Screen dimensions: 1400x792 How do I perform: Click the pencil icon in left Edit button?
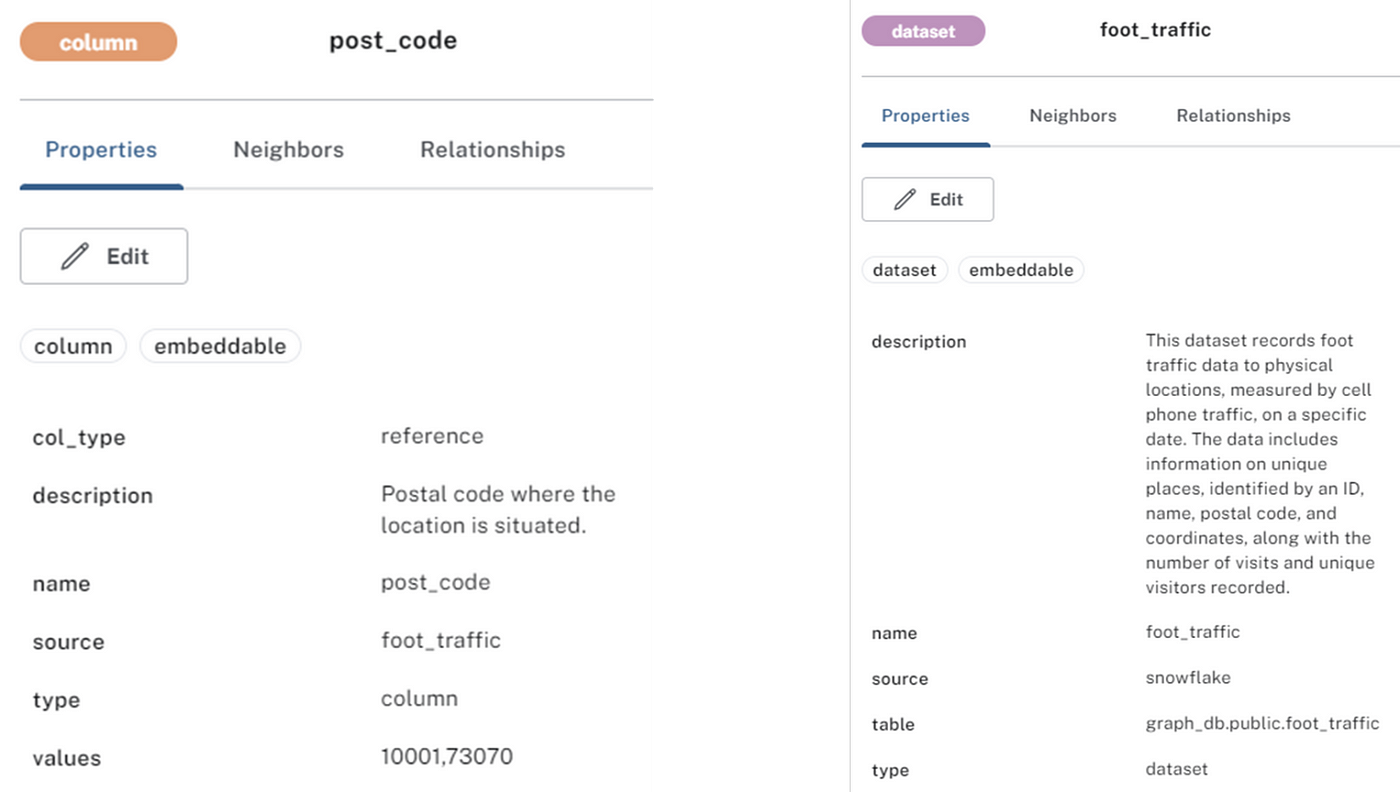pos(75,257)
